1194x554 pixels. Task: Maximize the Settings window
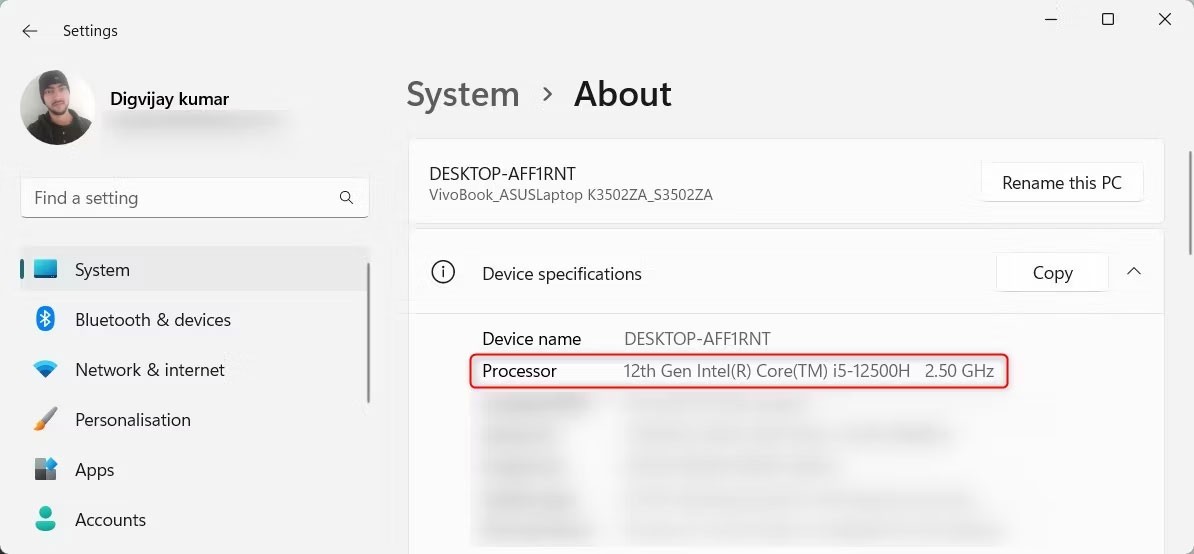[x=1108, y=19]
